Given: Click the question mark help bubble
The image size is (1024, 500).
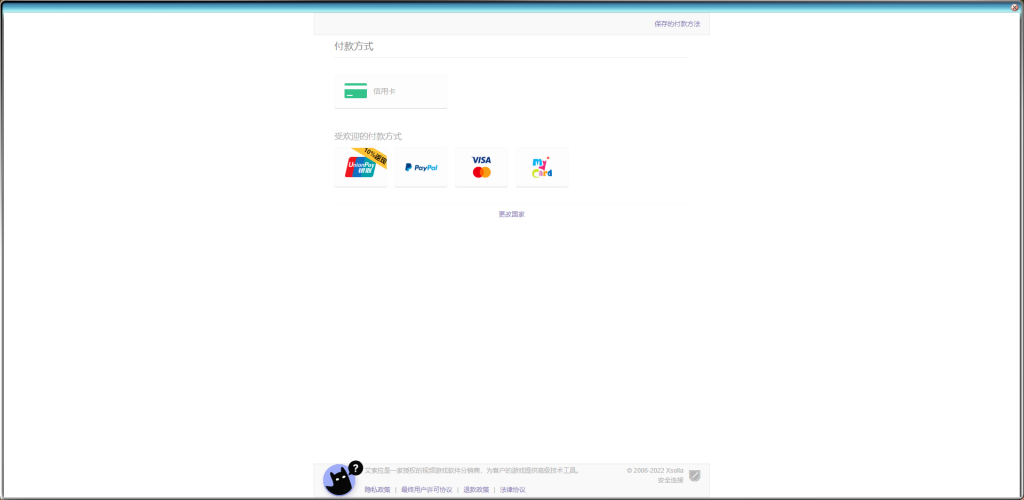Looking at the screenshot, I should pyautogui.click(x=355, y=467).
